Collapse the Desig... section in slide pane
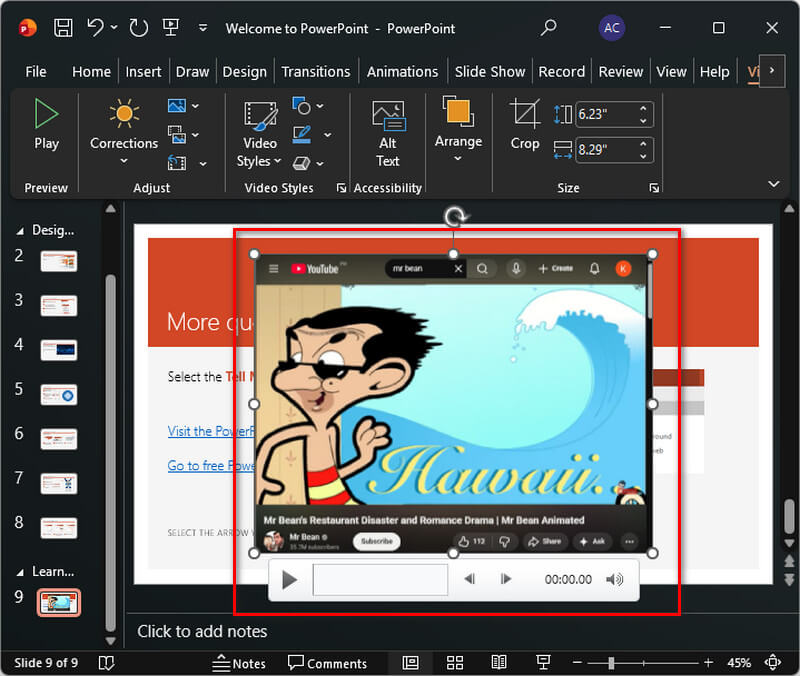 pos(20,231)
